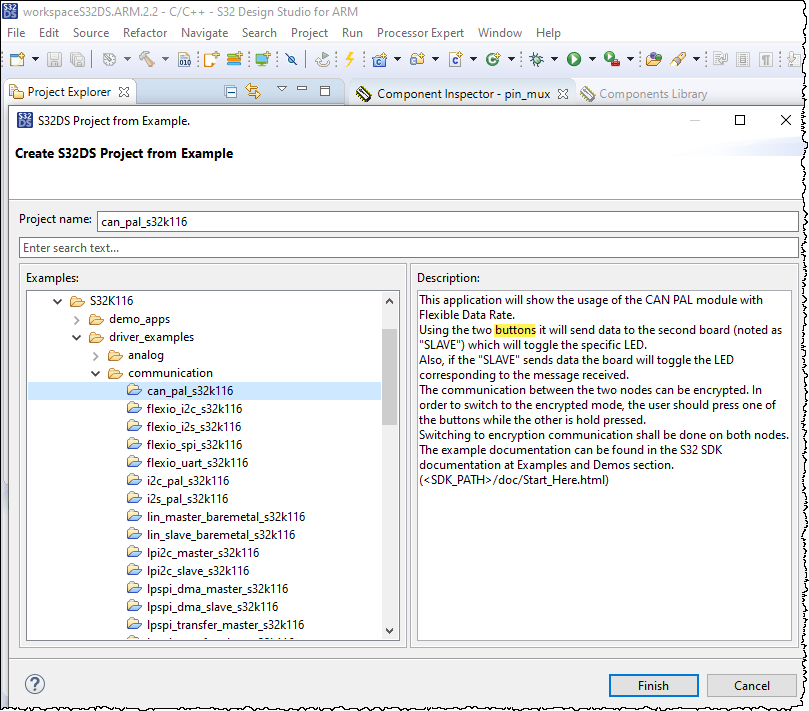Open the Debug dropdown arrow
Viewport: 809px width, 711px height.
tap(554, 59)
